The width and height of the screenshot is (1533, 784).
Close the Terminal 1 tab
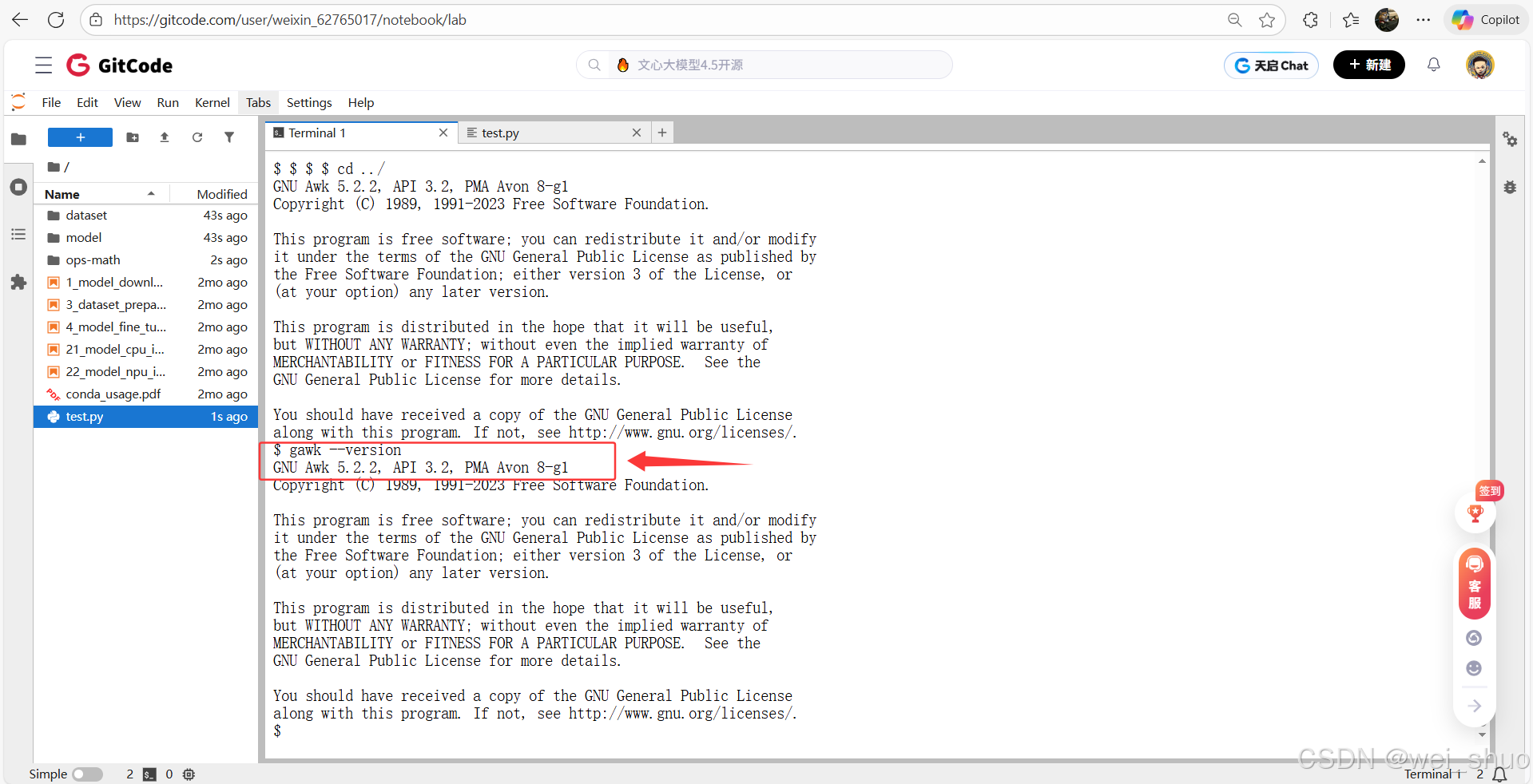(443, 133)
